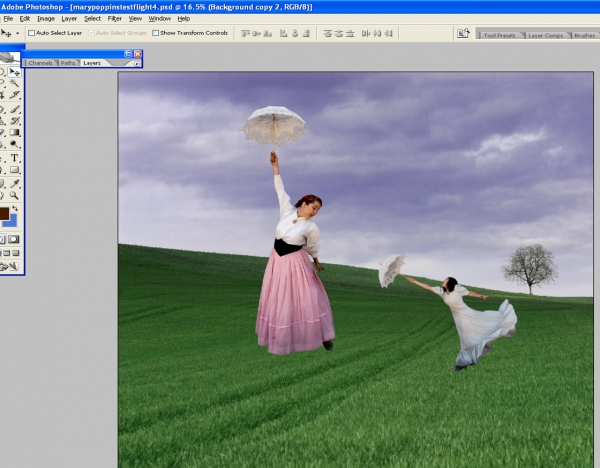600x468 pixels.
Task: Click the pink-skirted woman in the canvas
Action: pos(295,276)
